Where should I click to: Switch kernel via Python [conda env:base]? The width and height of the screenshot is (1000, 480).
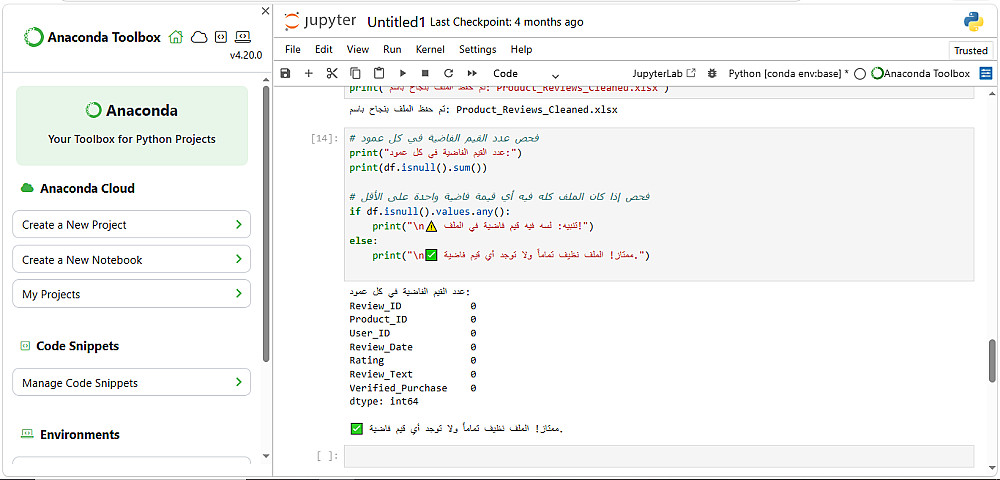coord(788,73)
